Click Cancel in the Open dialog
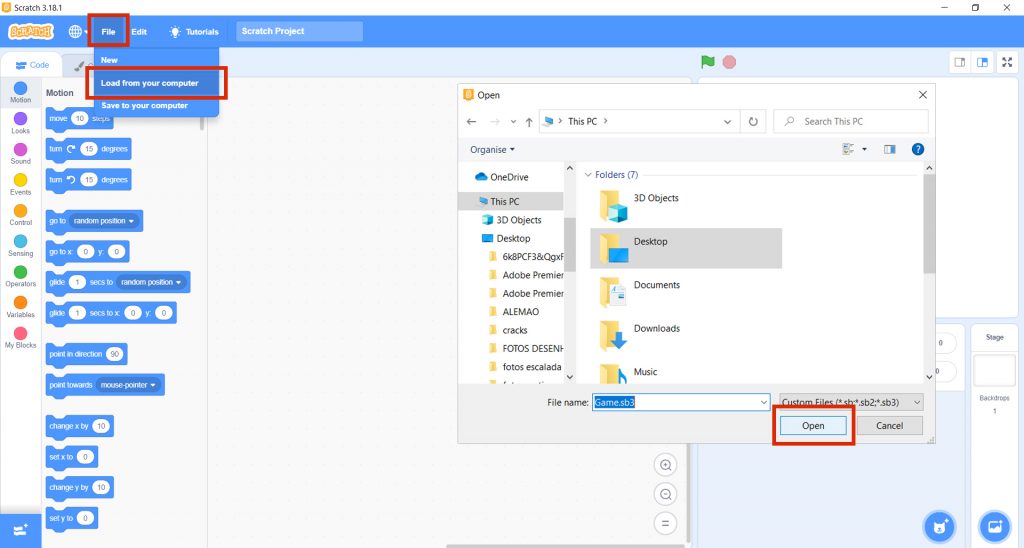The width and height of the screenshot is (1024, 548). (889, 425)
